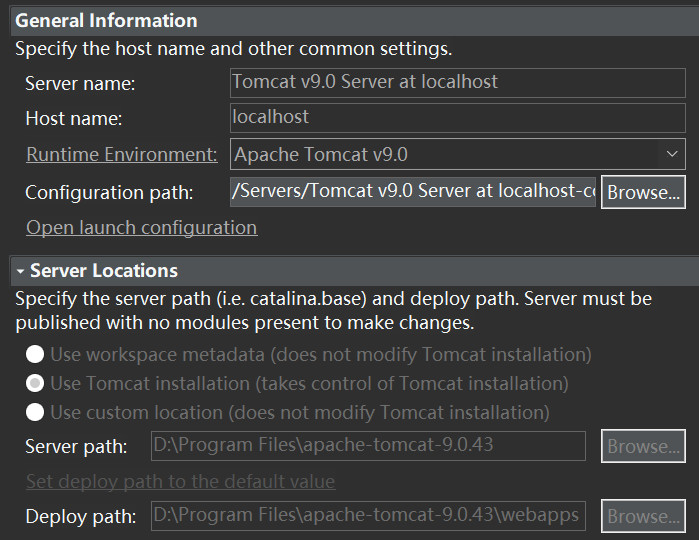Click the Server Locations section title
The height and width of the screenshot is (540, 699).
pyautogui.click(x=104, y=271)
